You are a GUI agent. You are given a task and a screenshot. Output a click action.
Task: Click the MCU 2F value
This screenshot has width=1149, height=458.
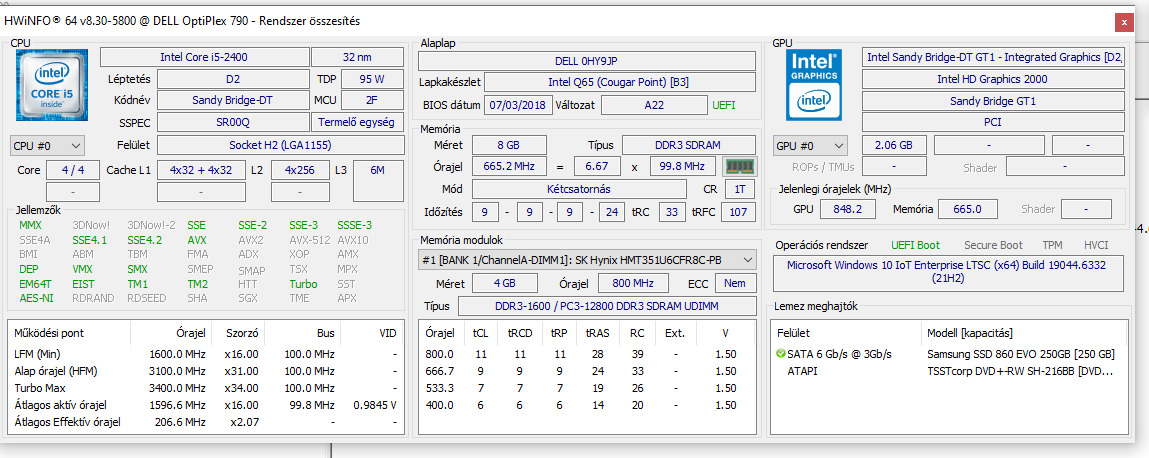click(372, 100)
